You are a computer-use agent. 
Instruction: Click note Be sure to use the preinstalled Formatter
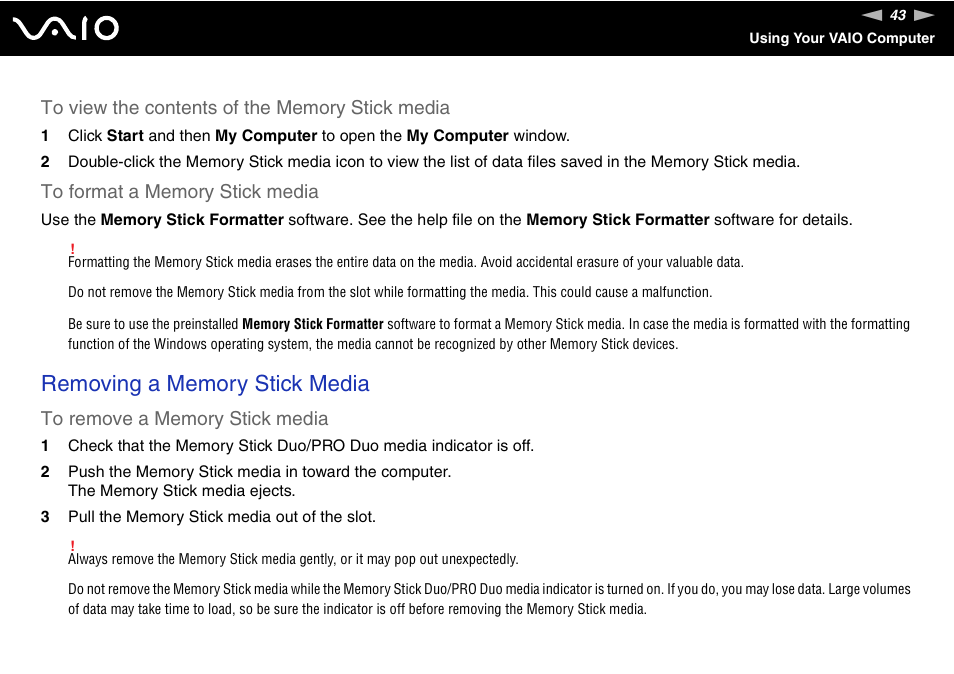pyautogui.click(x=489, y=334)
